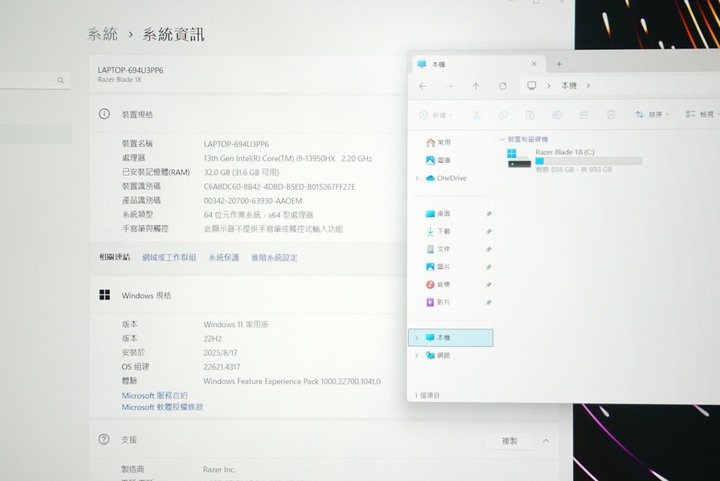Click the monitor icon in the address bar
This screenshot has width=720, height=481.
pos(531,85)
